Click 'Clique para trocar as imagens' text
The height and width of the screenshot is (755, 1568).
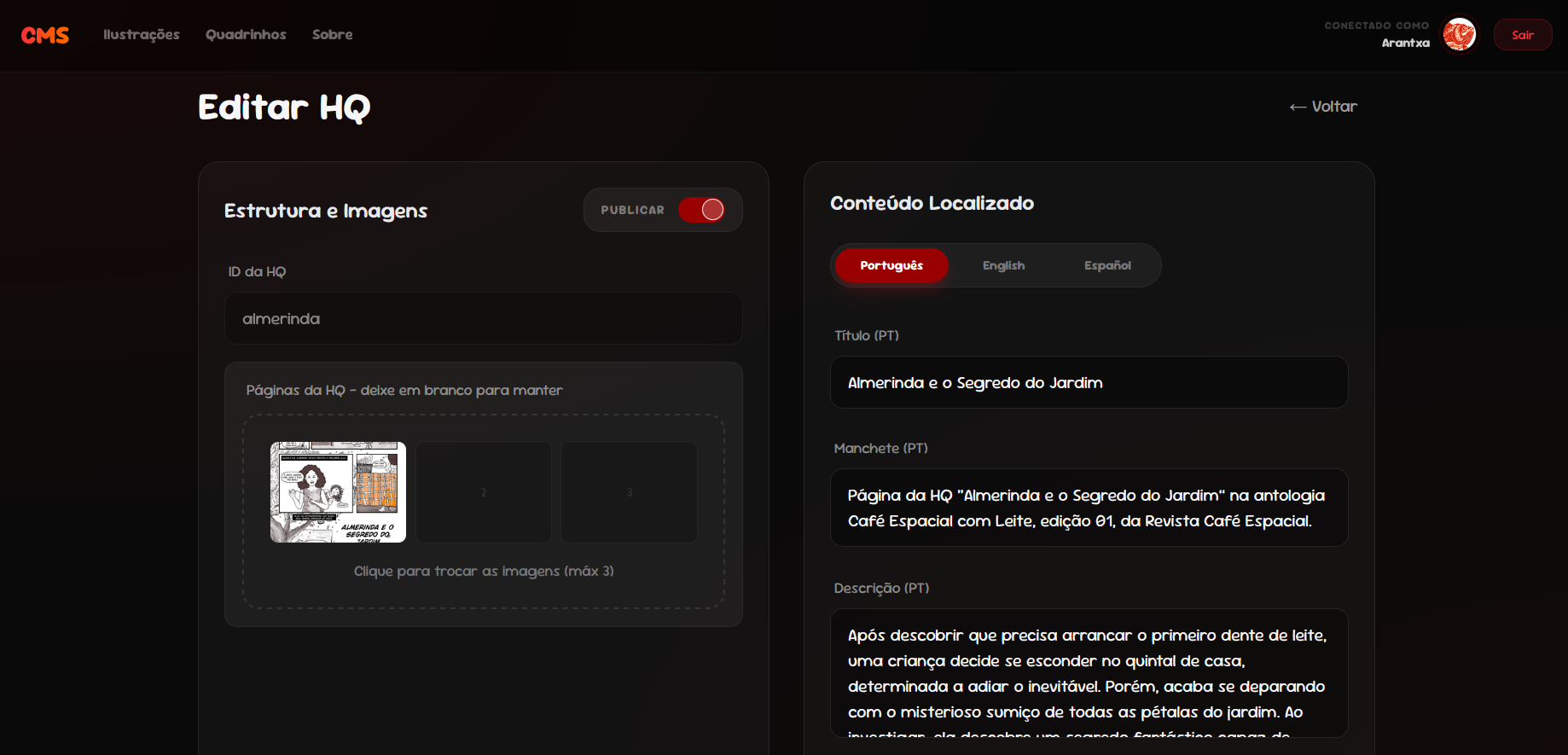(484, 571)
